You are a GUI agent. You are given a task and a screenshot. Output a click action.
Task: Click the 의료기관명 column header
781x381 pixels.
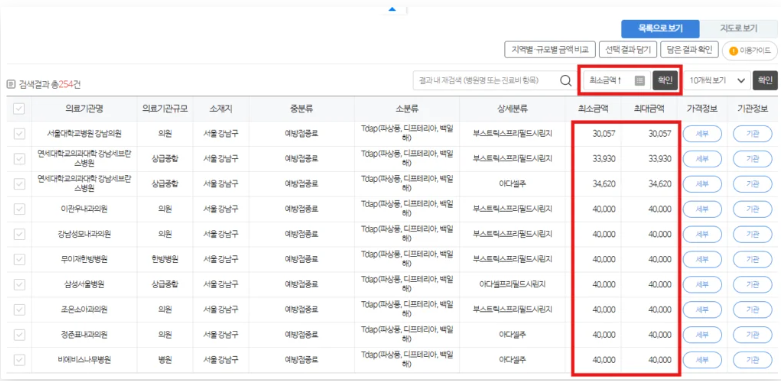pyautogui.click(x=84, y=109)
